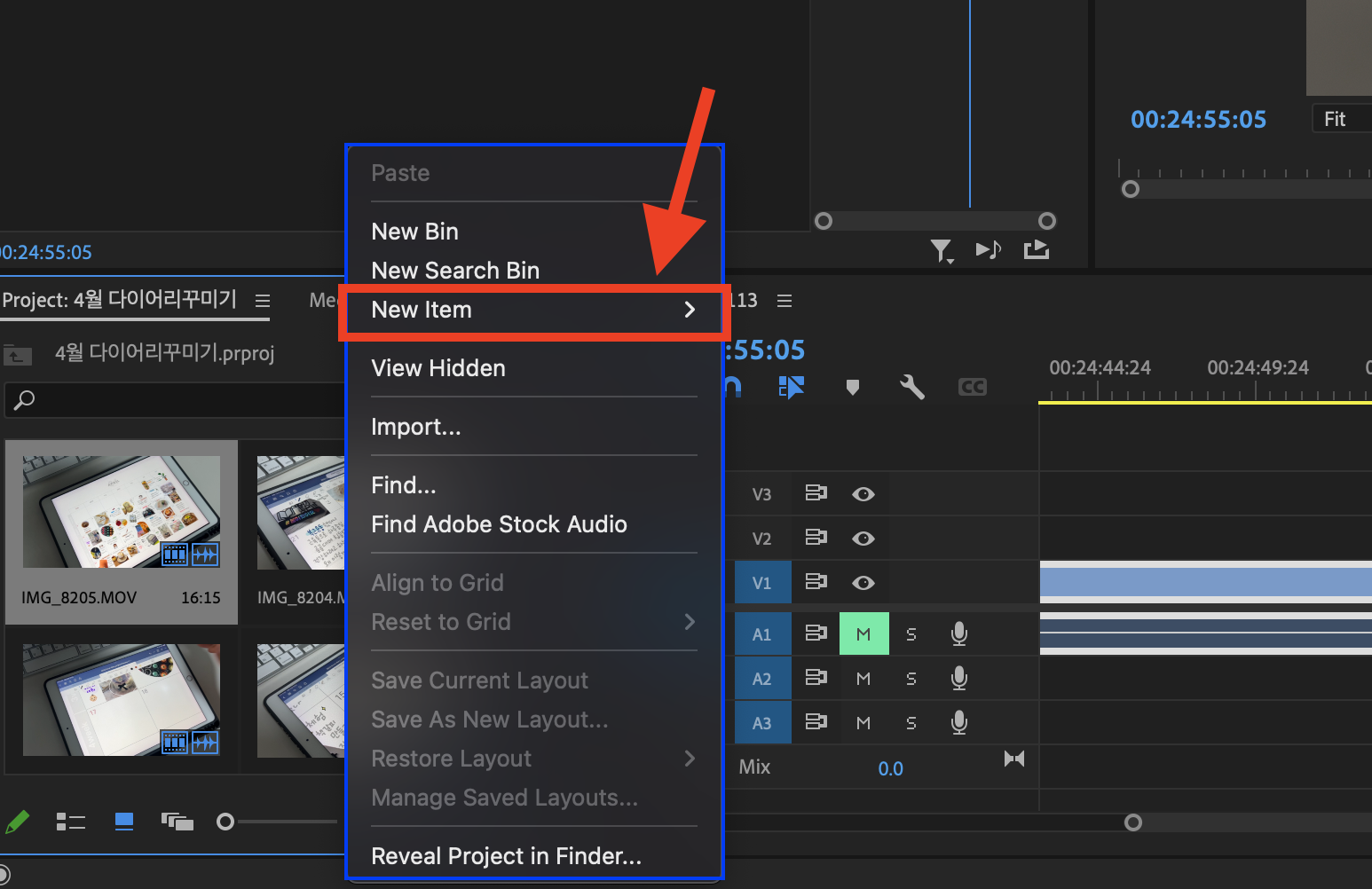
Task: Switch Project panel to Icon View
Action: coord(124,822)
